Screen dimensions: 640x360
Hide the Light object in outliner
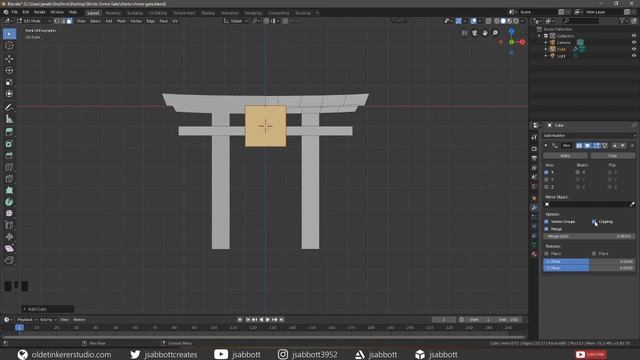[634, 56]
